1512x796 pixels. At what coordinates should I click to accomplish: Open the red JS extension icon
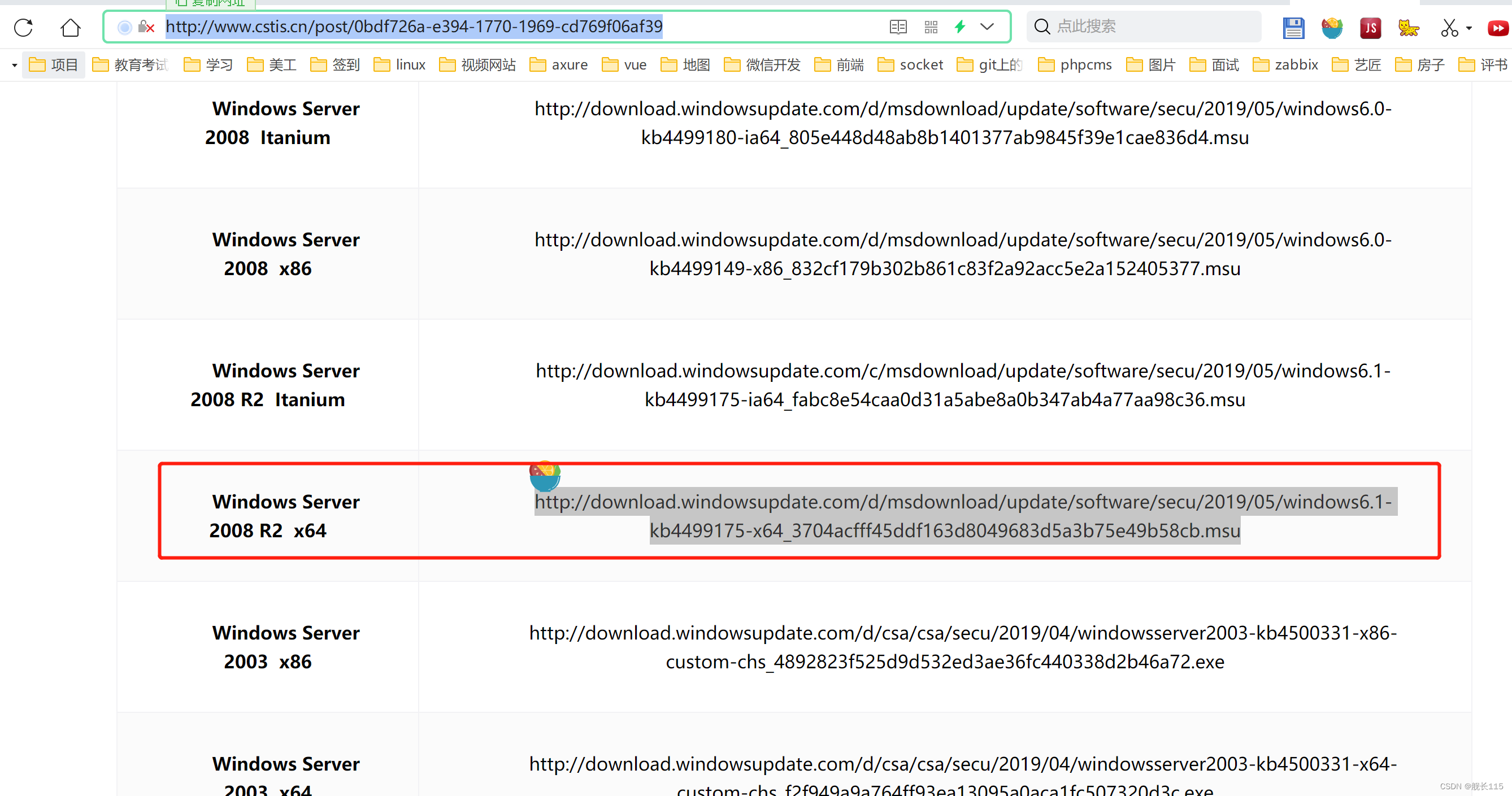tap(1370, 28)
